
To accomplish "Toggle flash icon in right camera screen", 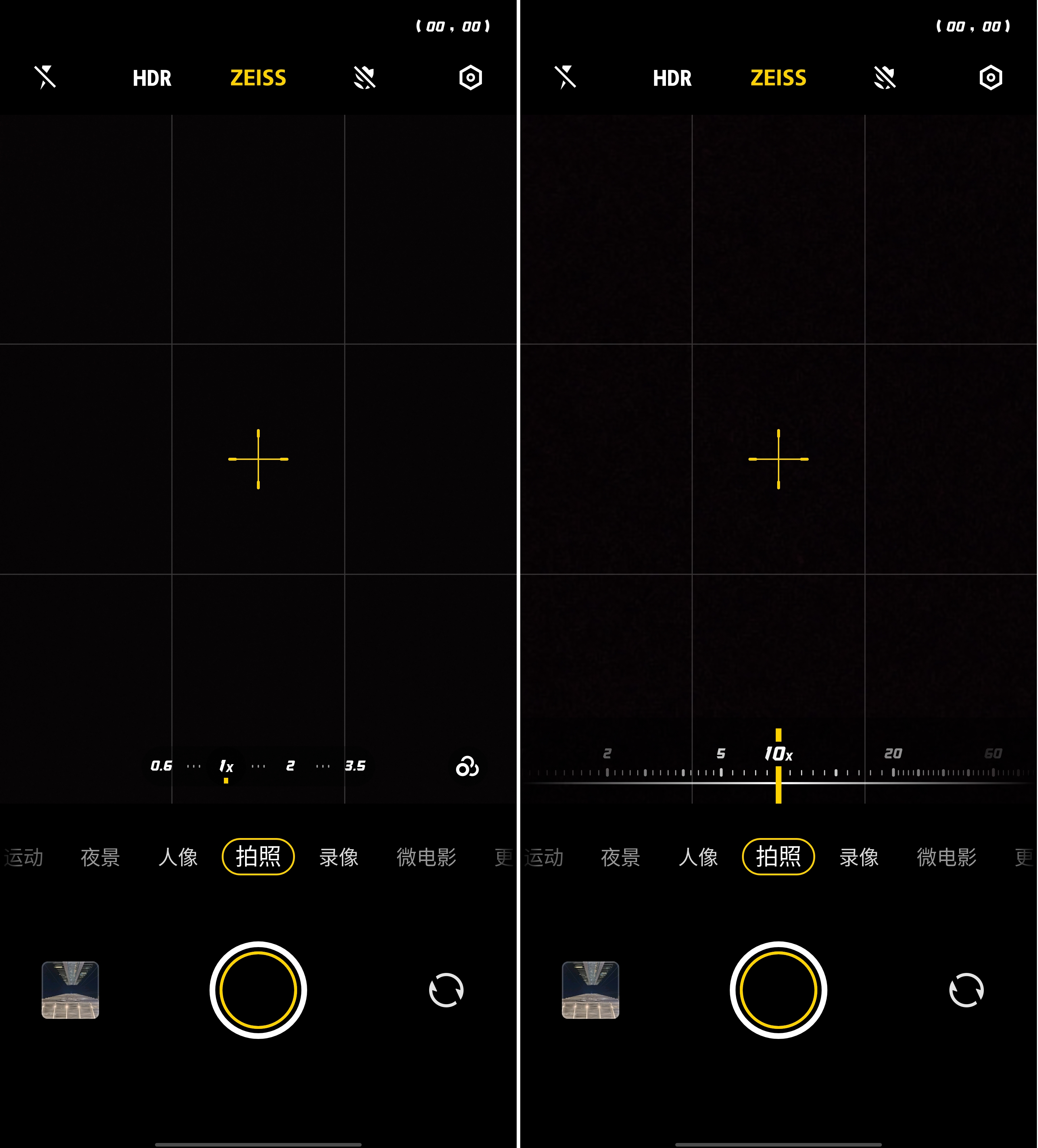I will click(565, 77).
